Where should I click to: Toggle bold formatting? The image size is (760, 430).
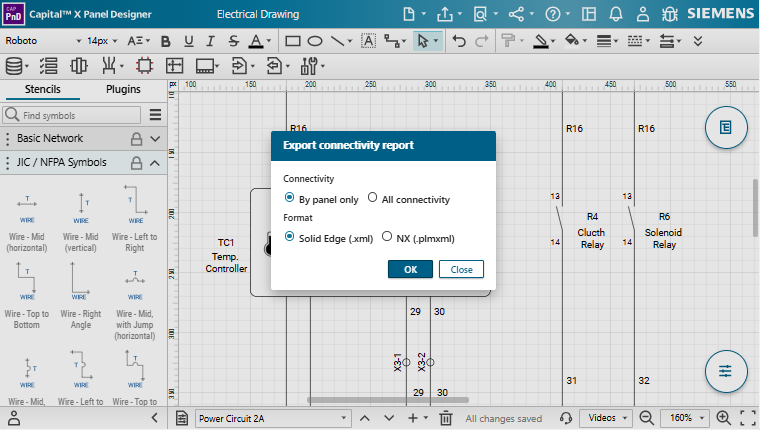pyautogui.click(x=166, y=41)
